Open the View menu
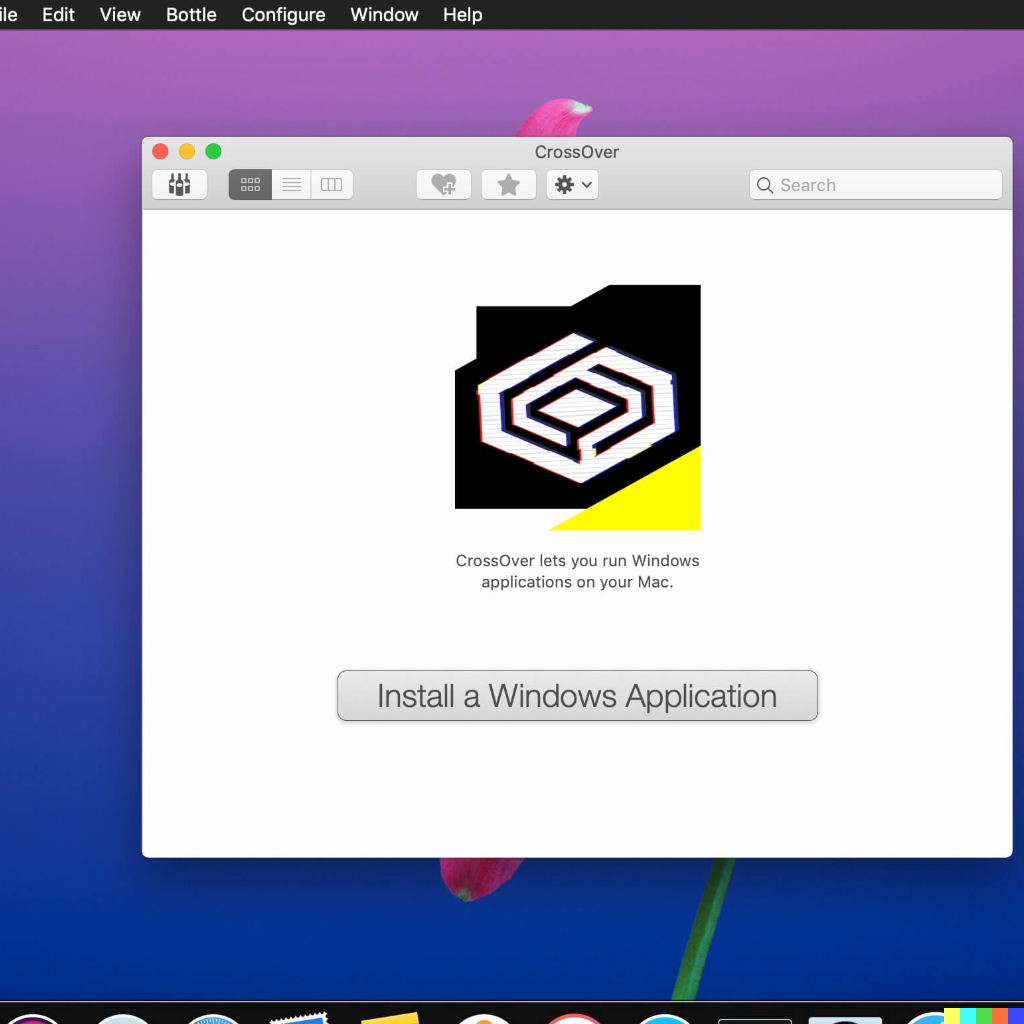The width and height of the screenshot is (1024, 1024). pyautogui.click(x=120, y=14)
